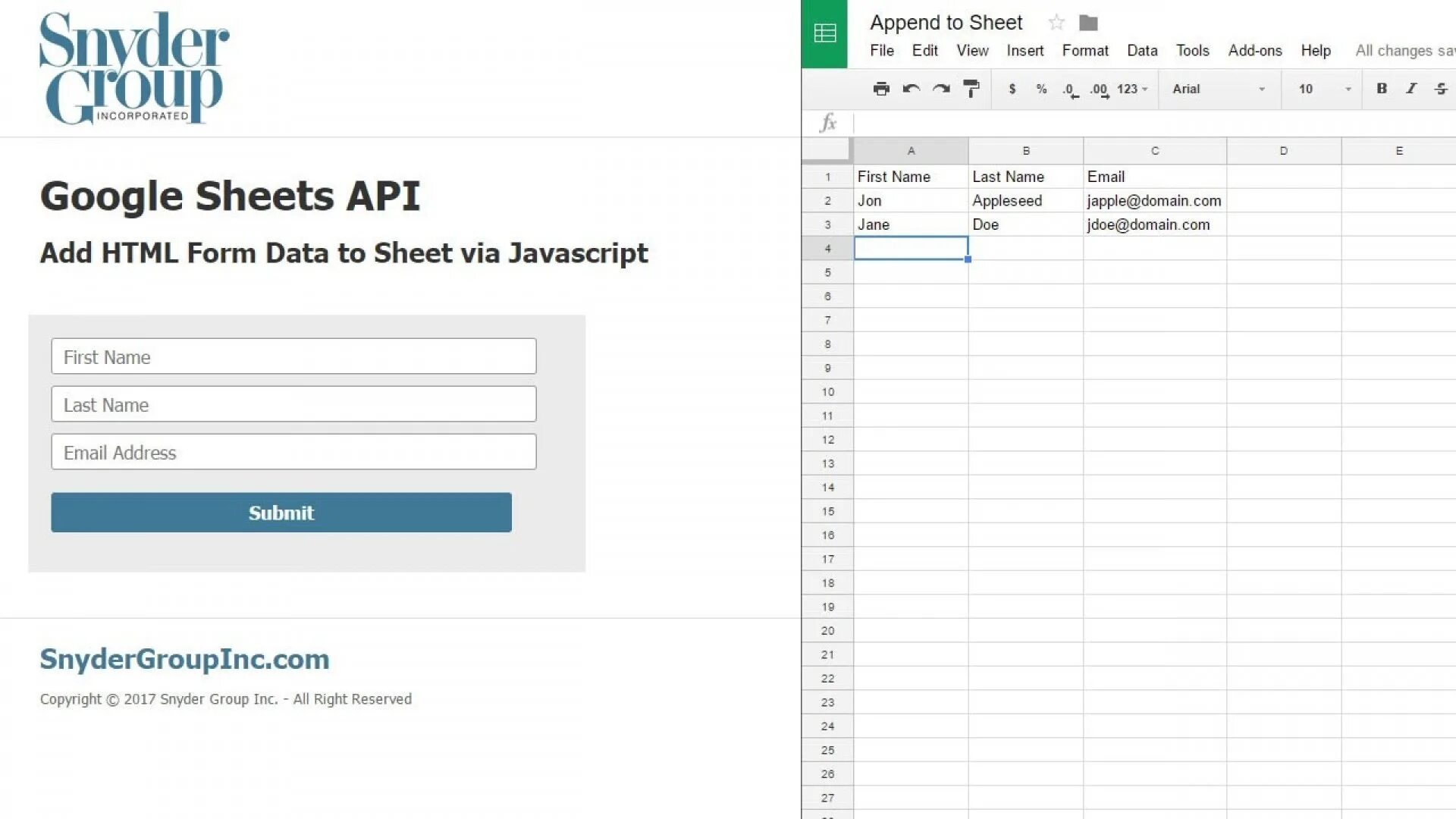This screenshot has width=1456, height=819.
Task: Open the Edit menu
Action: [924, 51]
